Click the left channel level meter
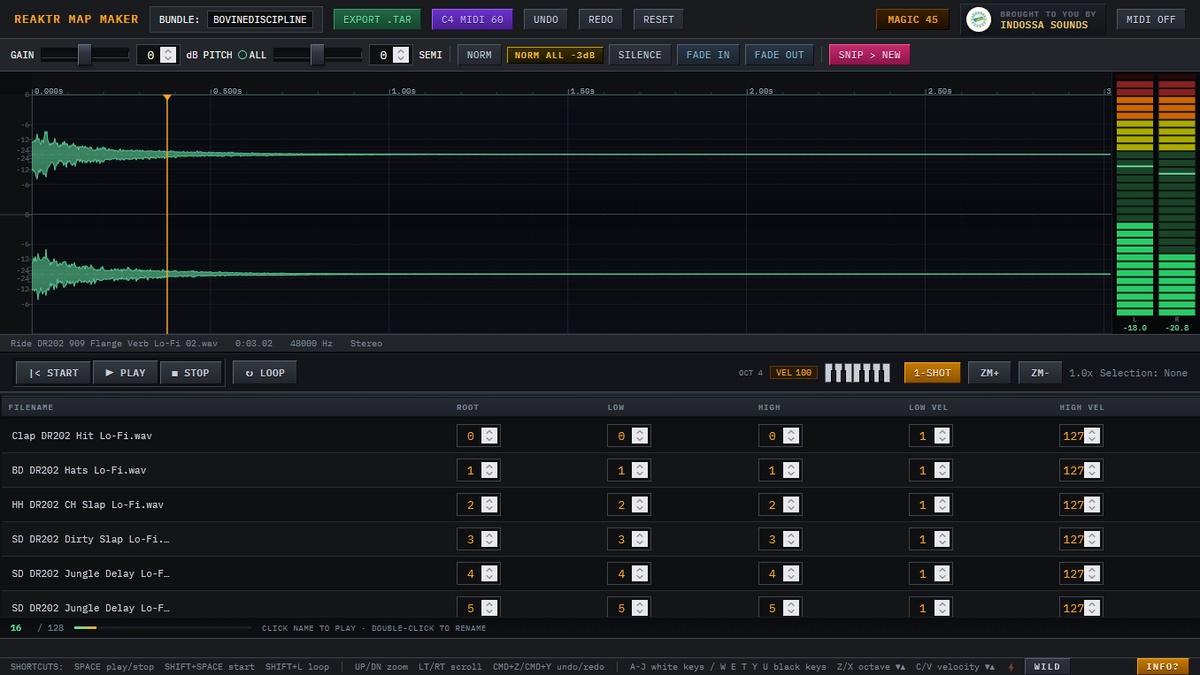The image size is (1200, 675). click(1134, 197)
